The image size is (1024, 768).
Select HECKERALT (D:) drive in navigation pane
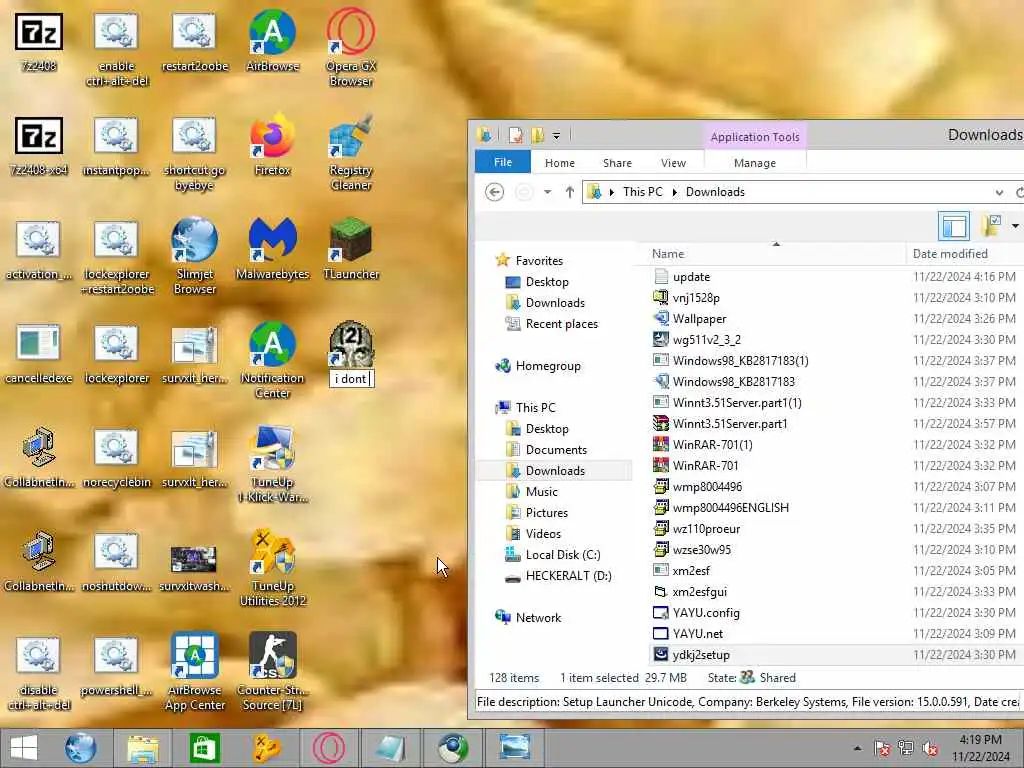[568, 575]
